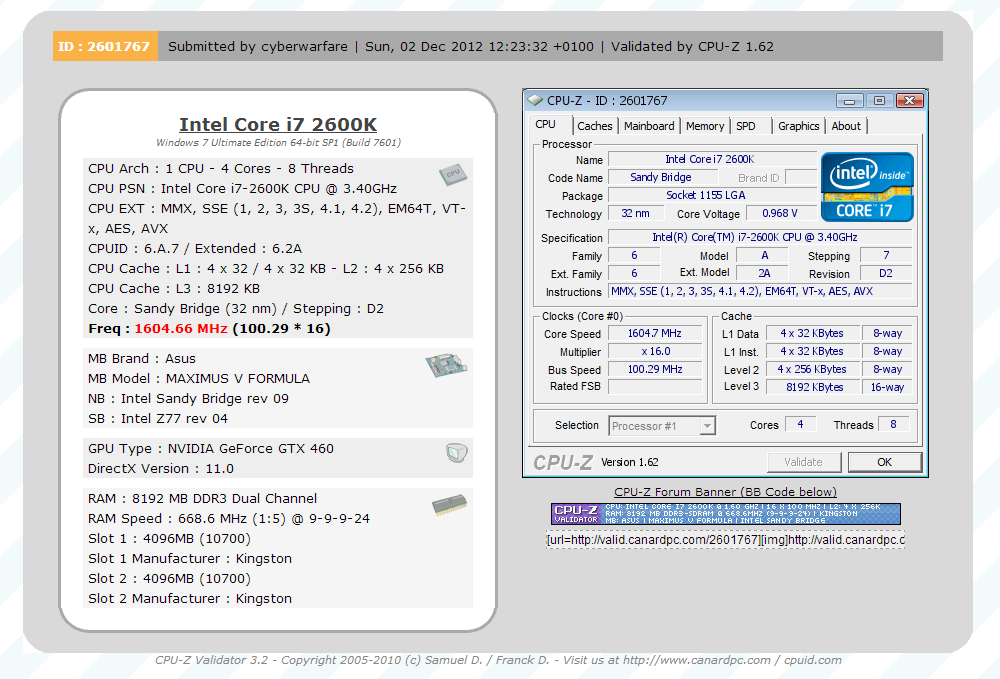Click the disabled Brand ID field
This screenshot has width=1000, height=679.
800,177
